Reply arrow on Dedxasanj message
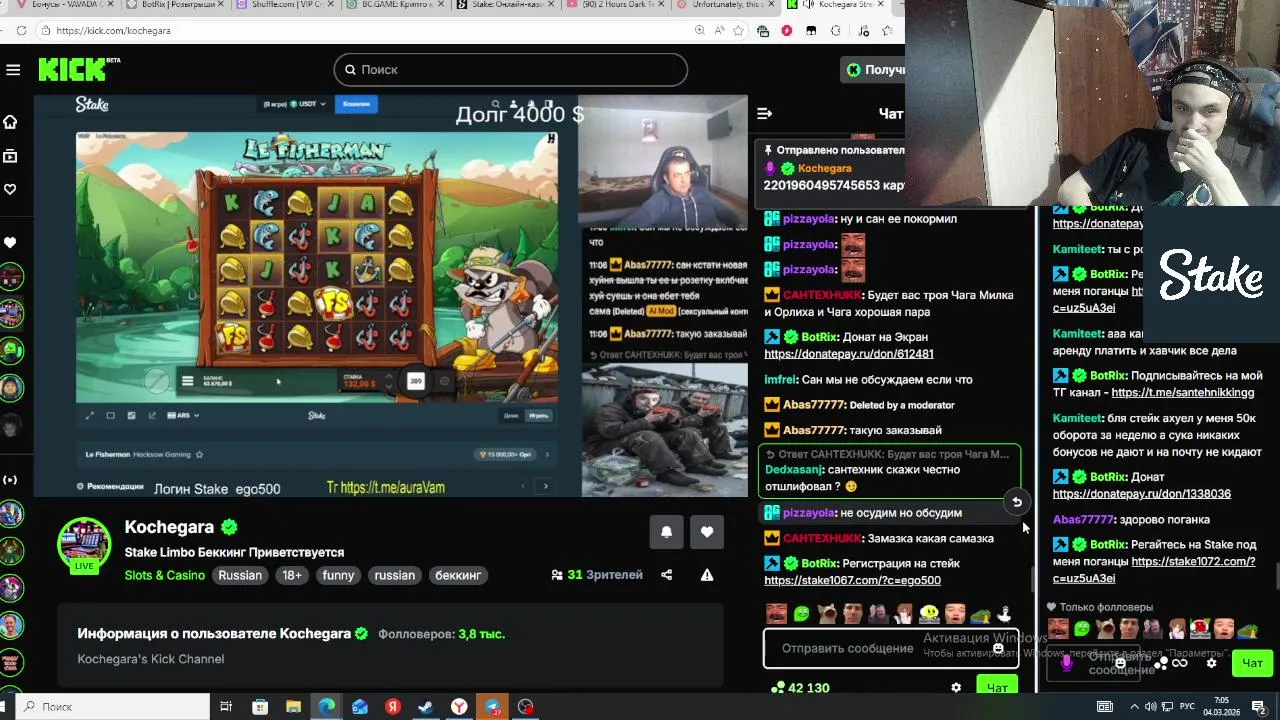The width and height of the screenshot is (1280, 720). pyautogui.click(x=1016, y=502)
